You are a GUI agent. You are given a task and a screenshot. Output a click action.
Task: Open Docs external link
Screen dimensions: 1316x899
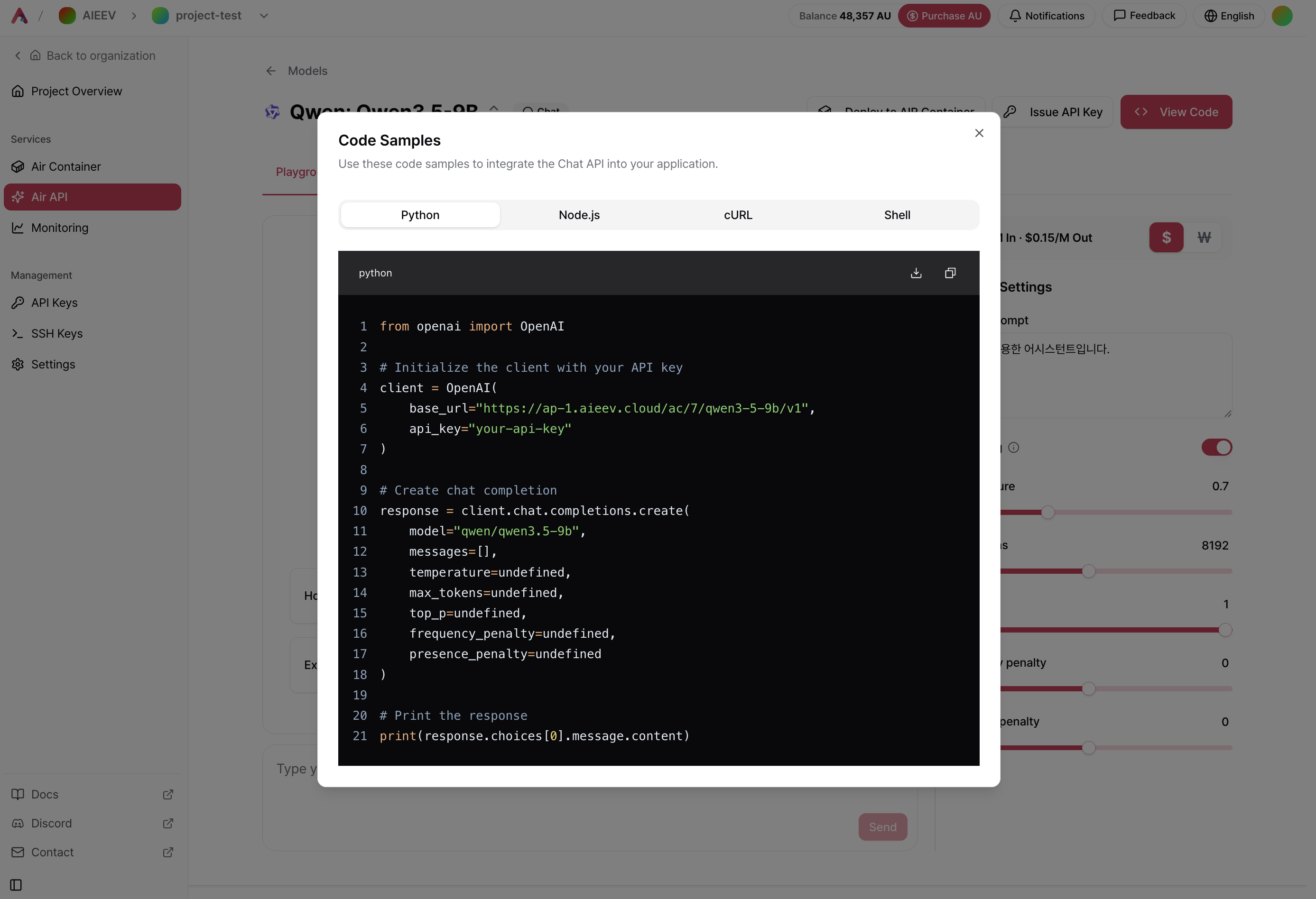click(93, 794)
